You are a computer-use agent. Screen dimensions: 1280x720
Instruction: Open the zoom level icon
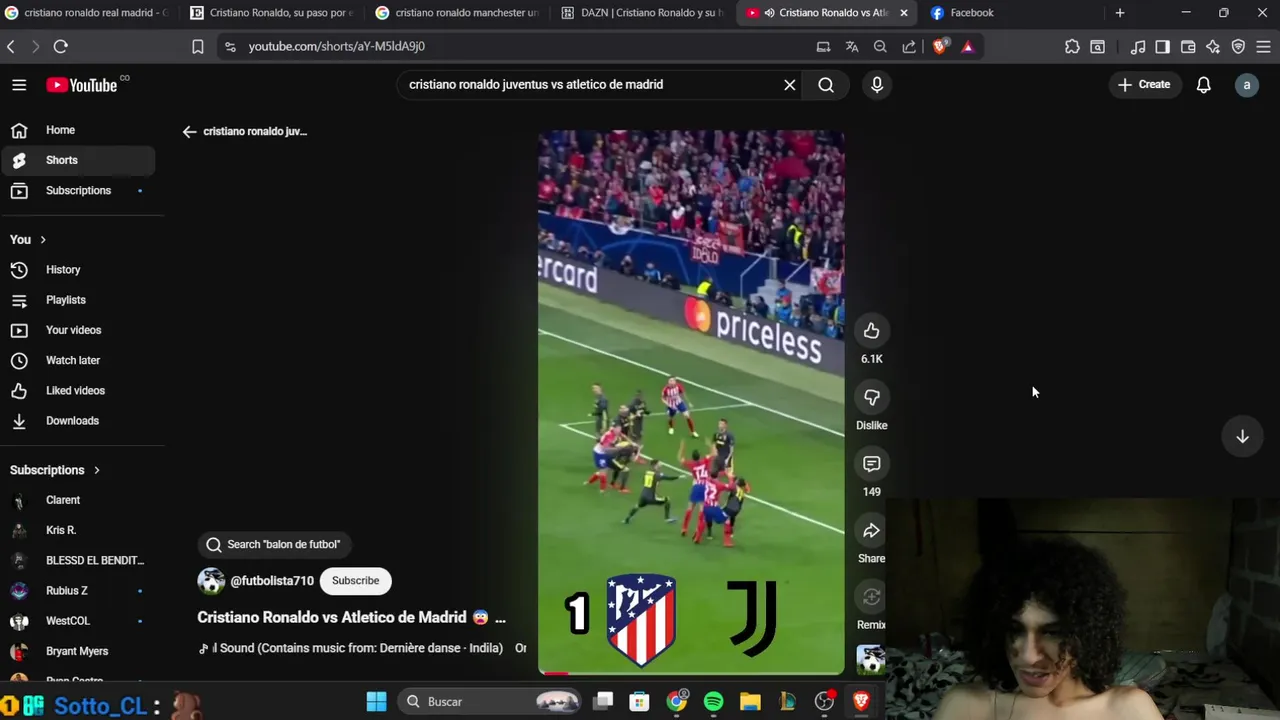pyautogui.click(x=880, y=46)
